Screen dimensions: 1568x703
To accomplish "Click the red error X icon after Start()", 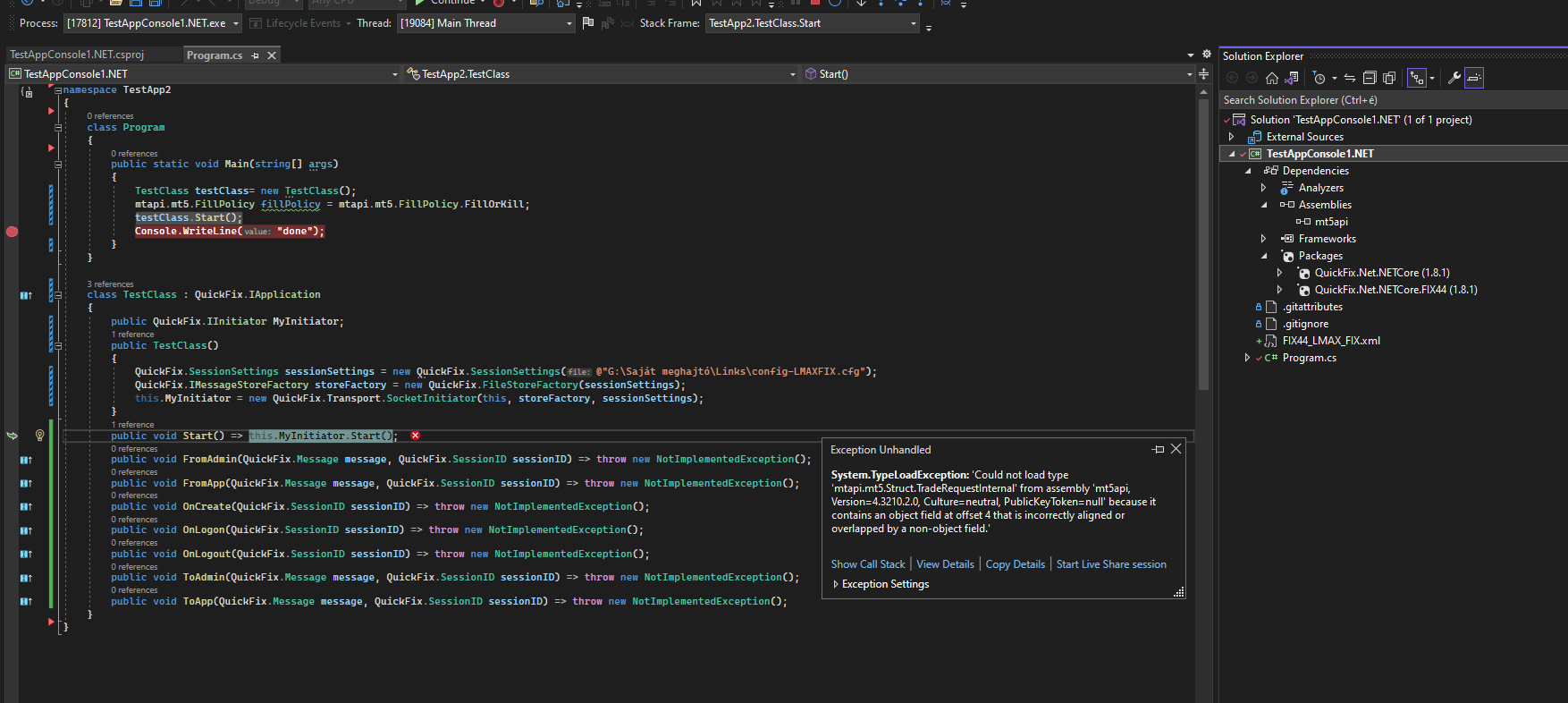I will click(416, 436).
